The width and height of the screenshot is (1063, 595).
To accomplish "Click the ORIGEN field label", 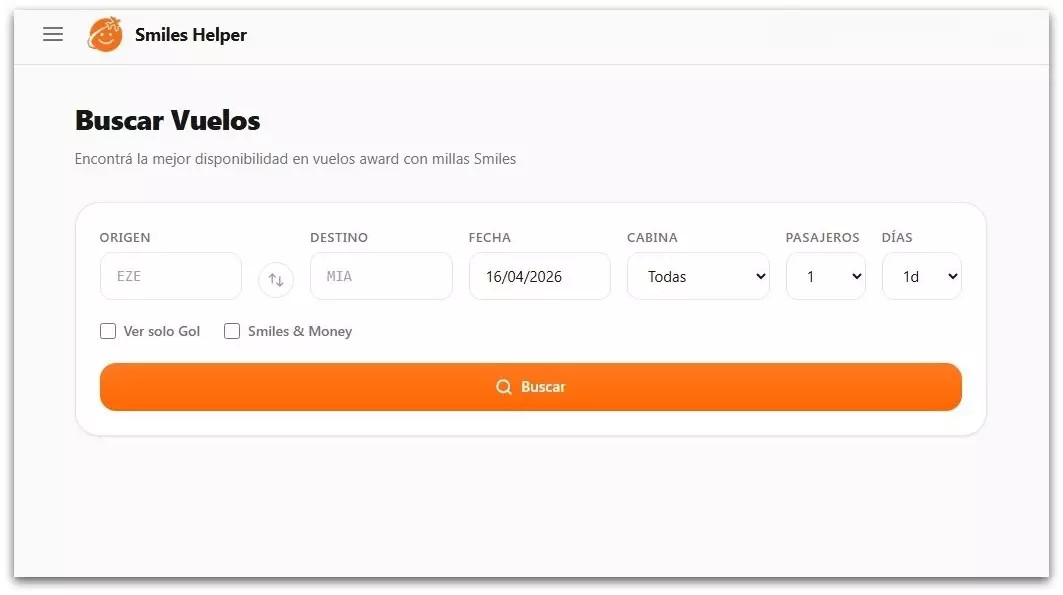I will [x=125, y=238].
